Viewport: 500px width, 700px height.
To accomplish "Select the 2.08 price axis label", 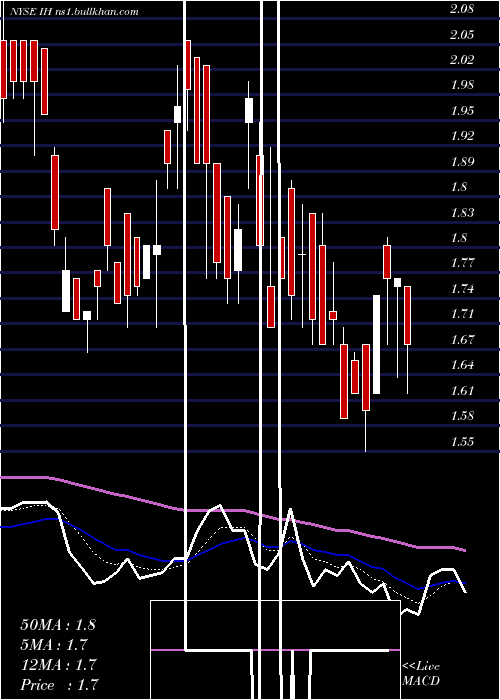I will click(x=462, y=9).
